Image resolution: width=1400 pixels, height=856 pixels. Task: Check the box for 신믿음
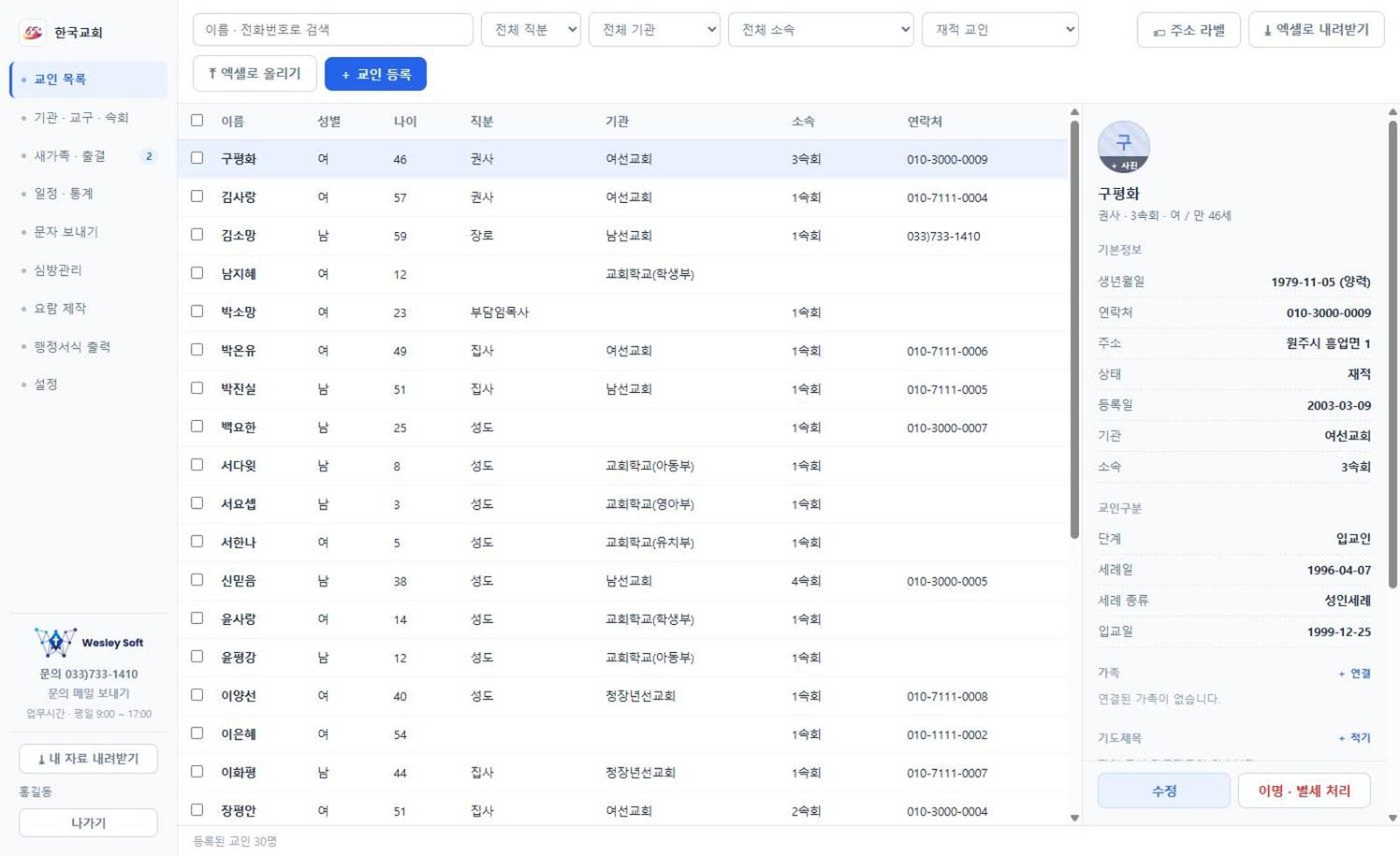point(197,580)
